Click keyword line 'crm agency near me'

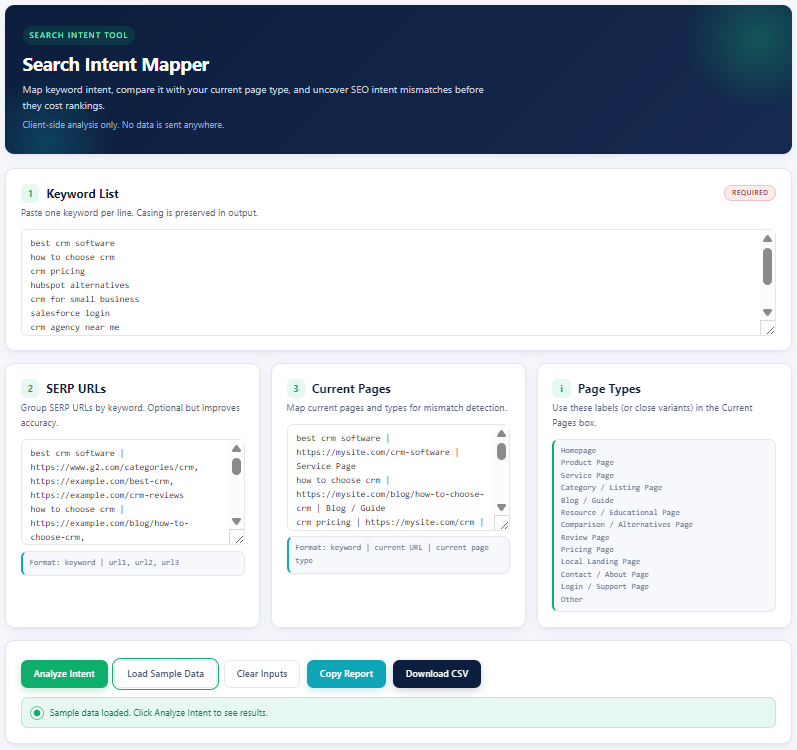coord(75,327)
